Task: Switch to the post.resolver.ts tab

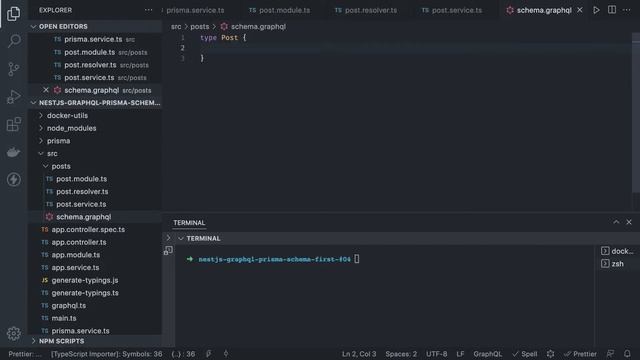Action: (x=366, y=10)
